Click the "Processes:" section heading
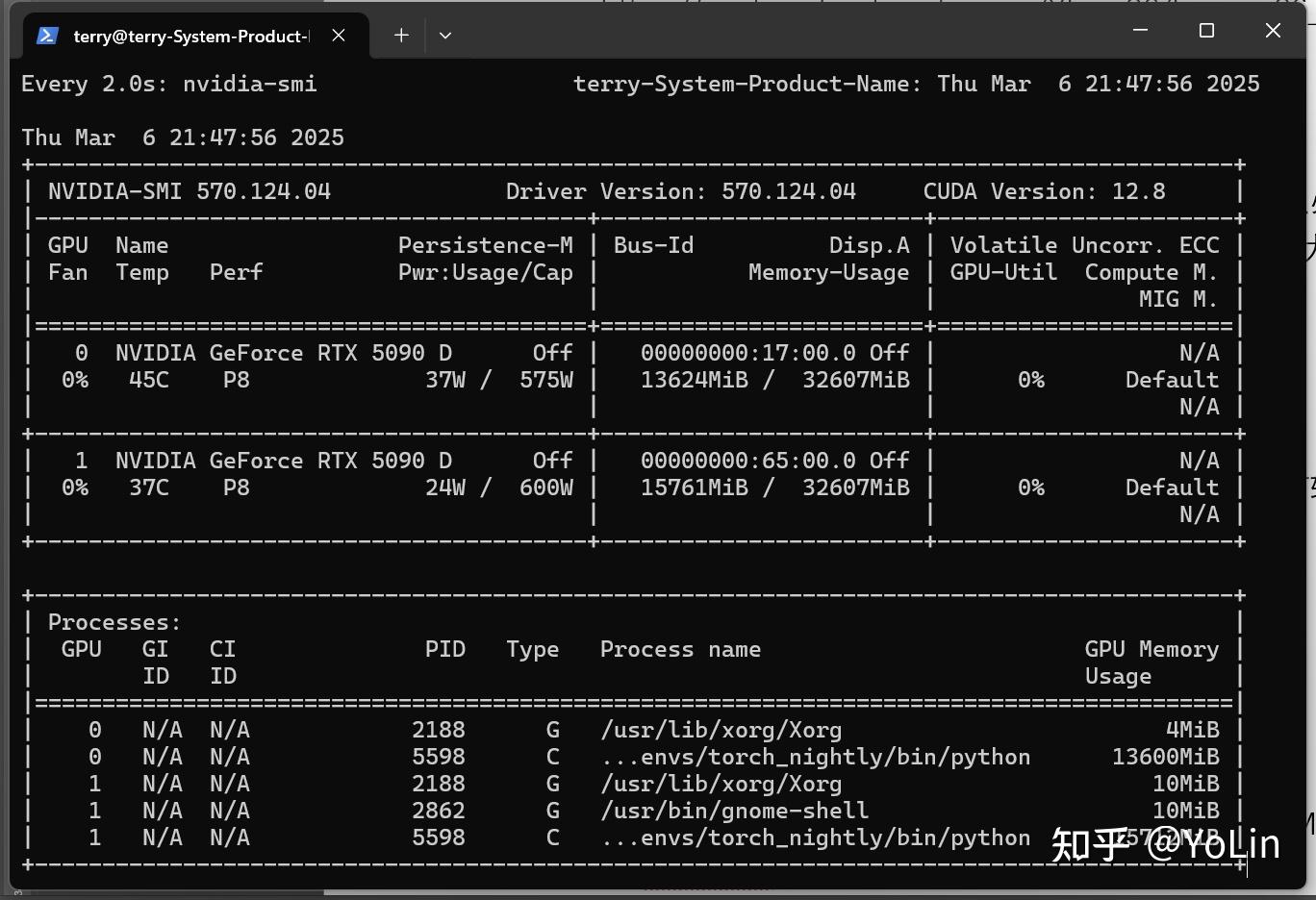This screenshot has width=1316, height=900. [114, 622]
